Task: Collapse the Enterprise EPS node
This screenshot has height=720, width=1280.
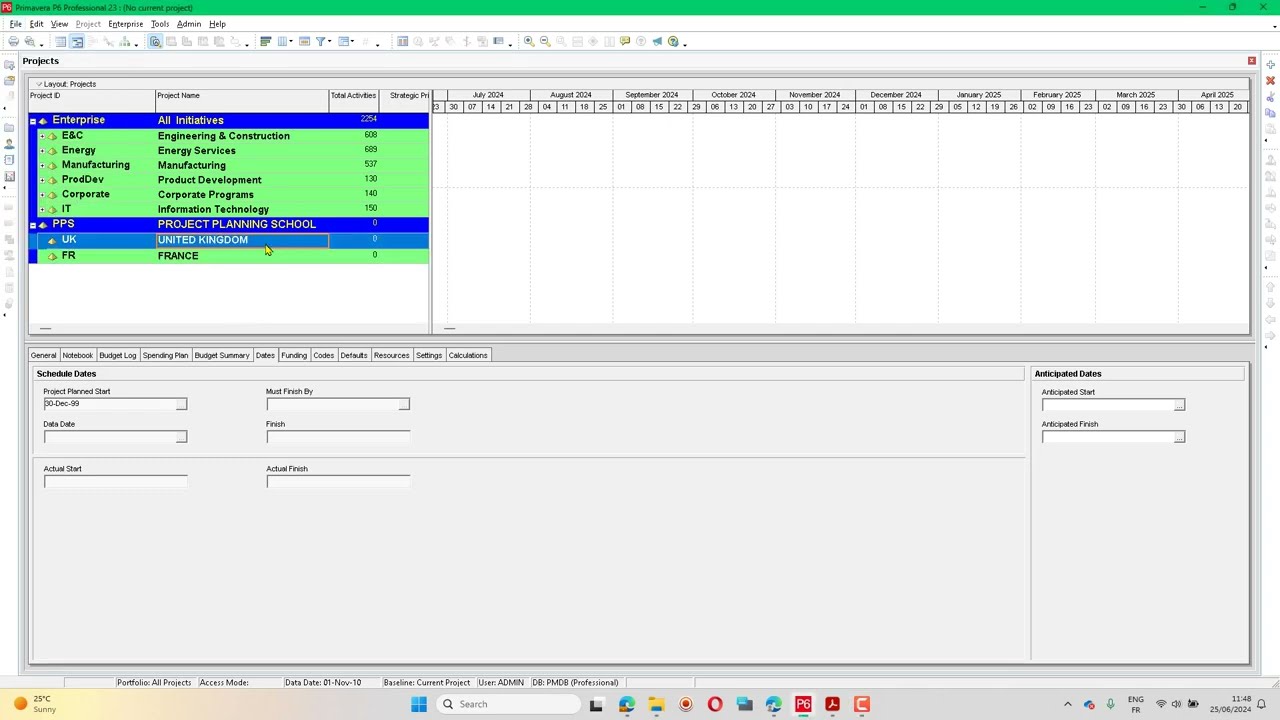Action: tap(33, 120)
